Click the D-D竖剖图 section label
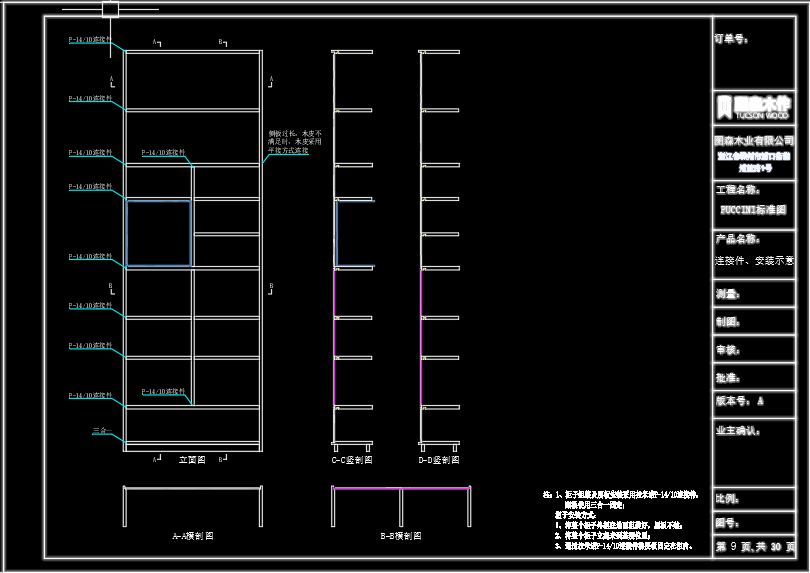Viewport: 810px width, 573px height. click(x=438, y=461)
